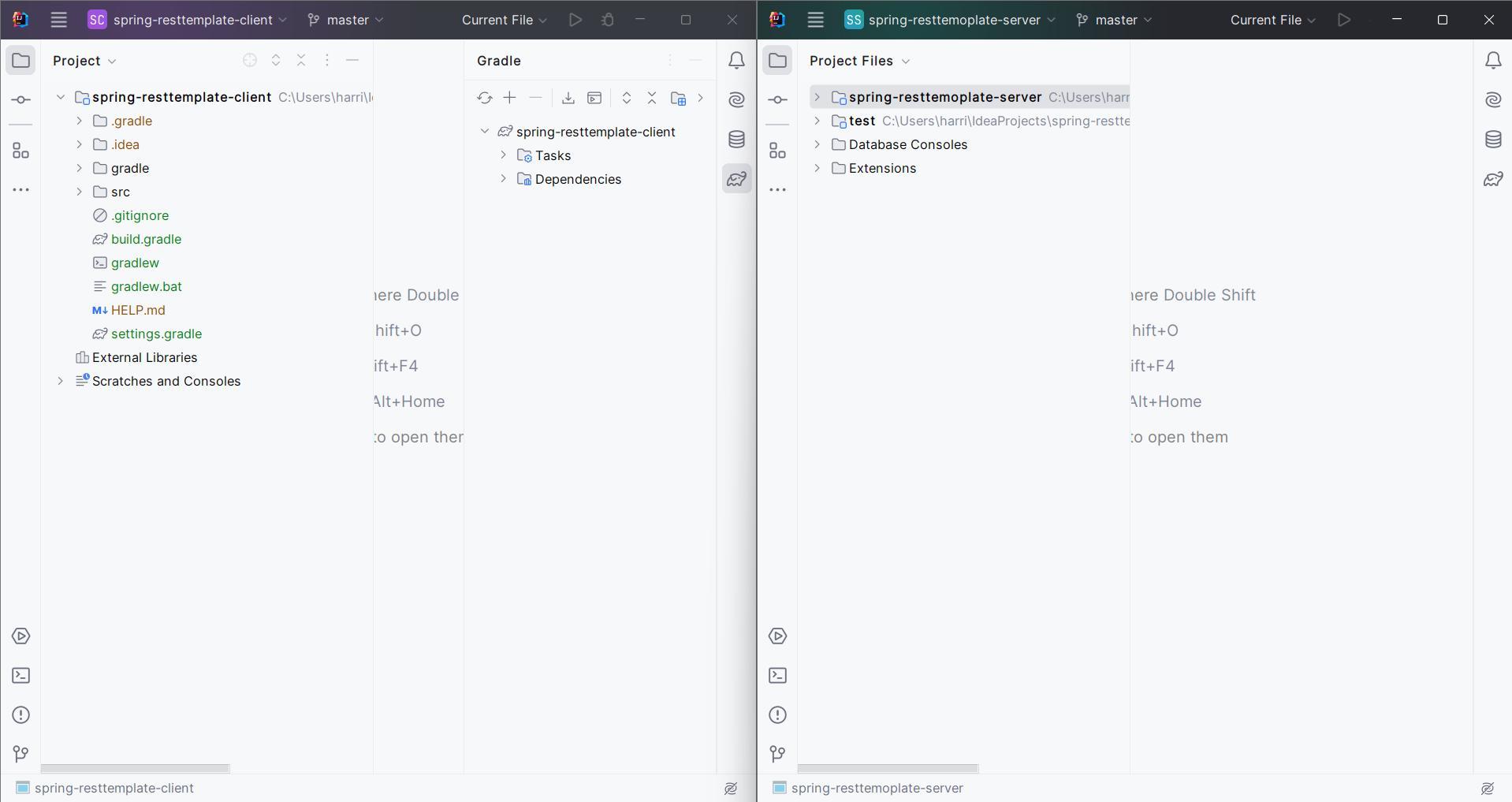The width and height of the screenshot is (1512, 802).
Task: Select gradlew.bat file
Action: [137, 286]
